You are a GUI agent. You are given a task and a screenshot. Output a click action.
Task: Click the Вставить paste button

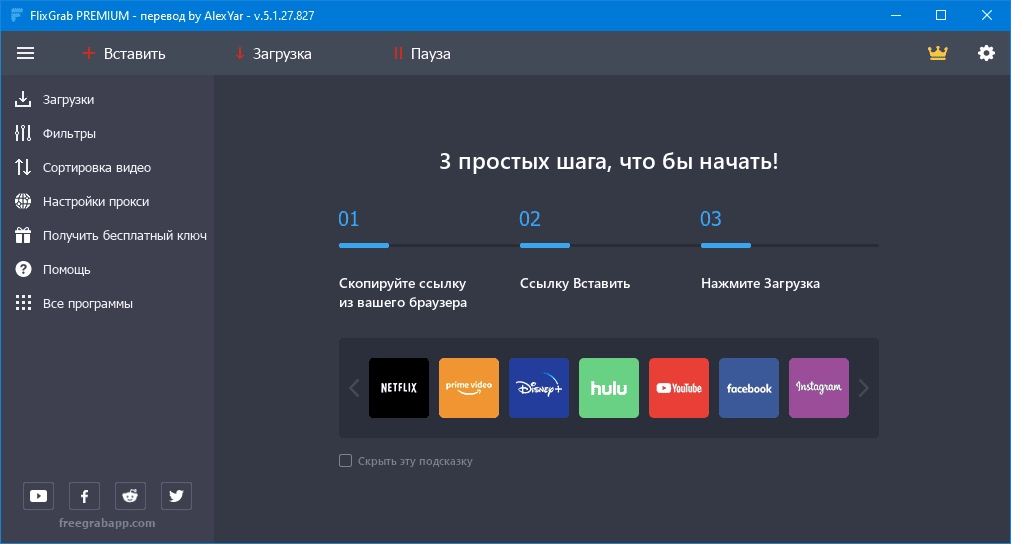coord(124,53)
